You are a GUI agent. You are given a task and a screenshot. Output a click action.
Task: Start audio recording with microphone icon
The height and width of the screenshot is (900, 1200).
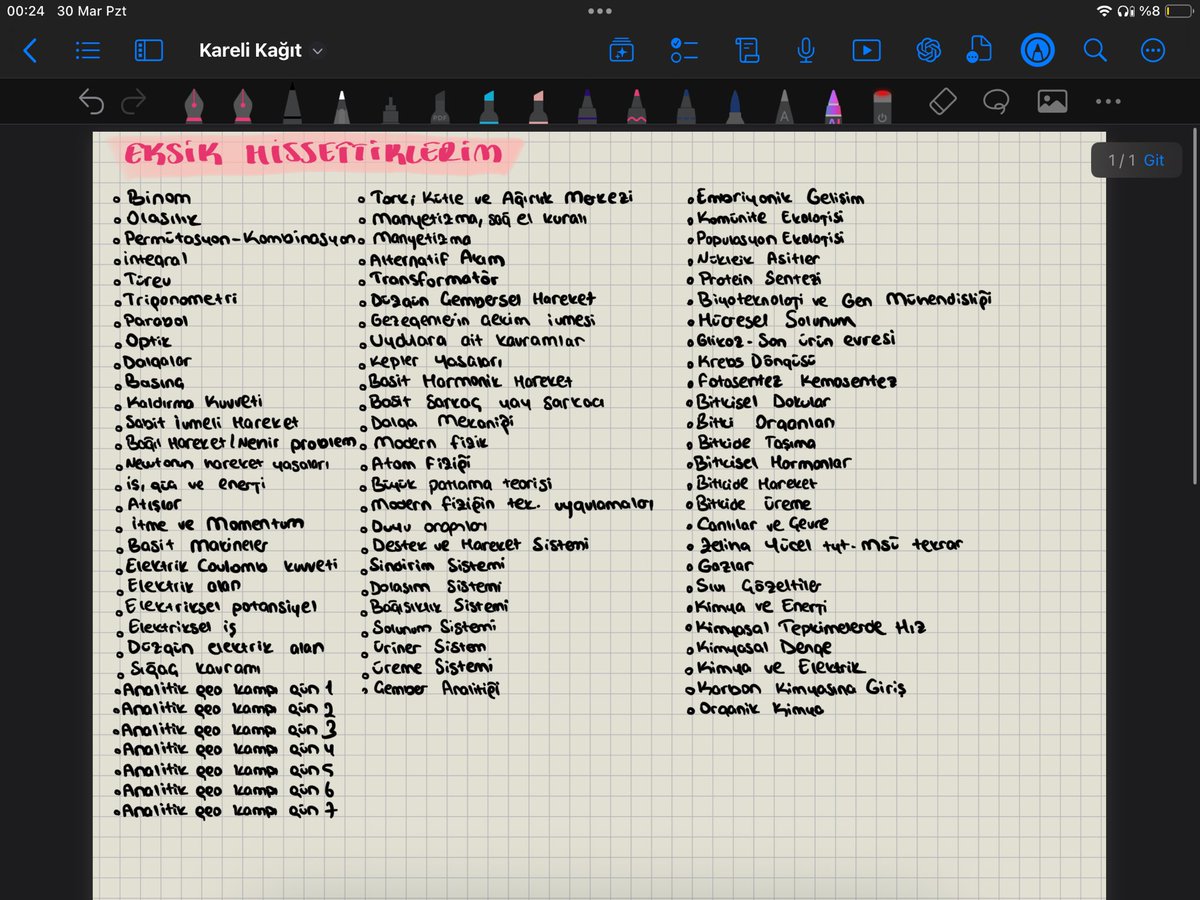805,51
